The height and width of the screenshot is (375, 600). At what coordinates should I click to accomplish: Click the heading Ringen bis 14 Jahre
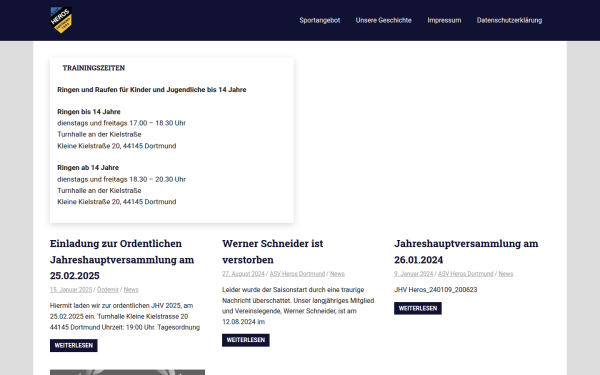tap(89, 112)
